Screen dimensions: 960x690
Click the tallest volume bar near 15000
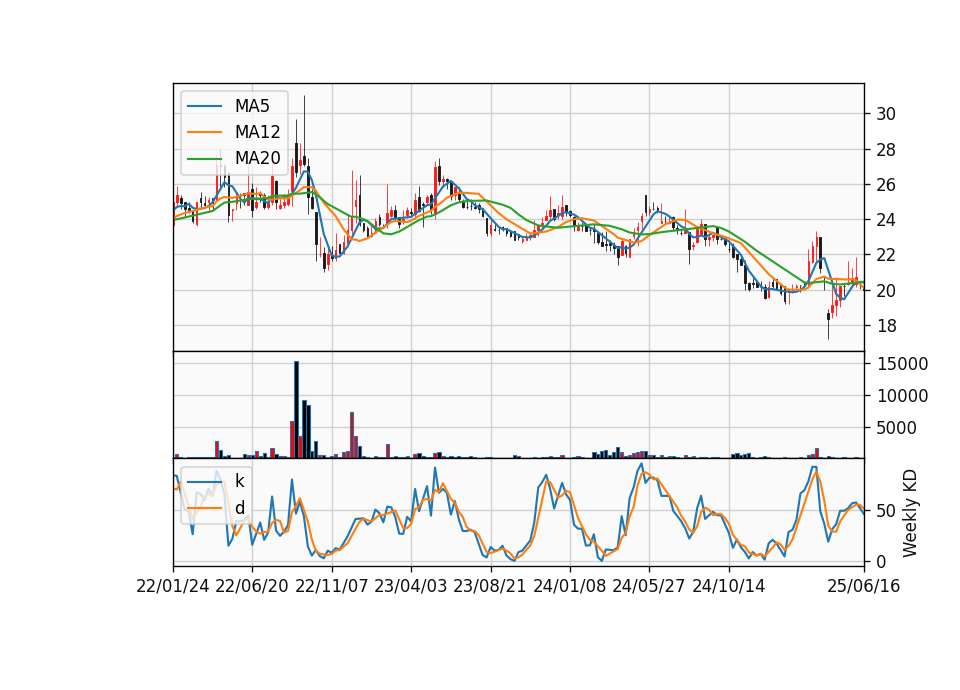pos(296,410)
